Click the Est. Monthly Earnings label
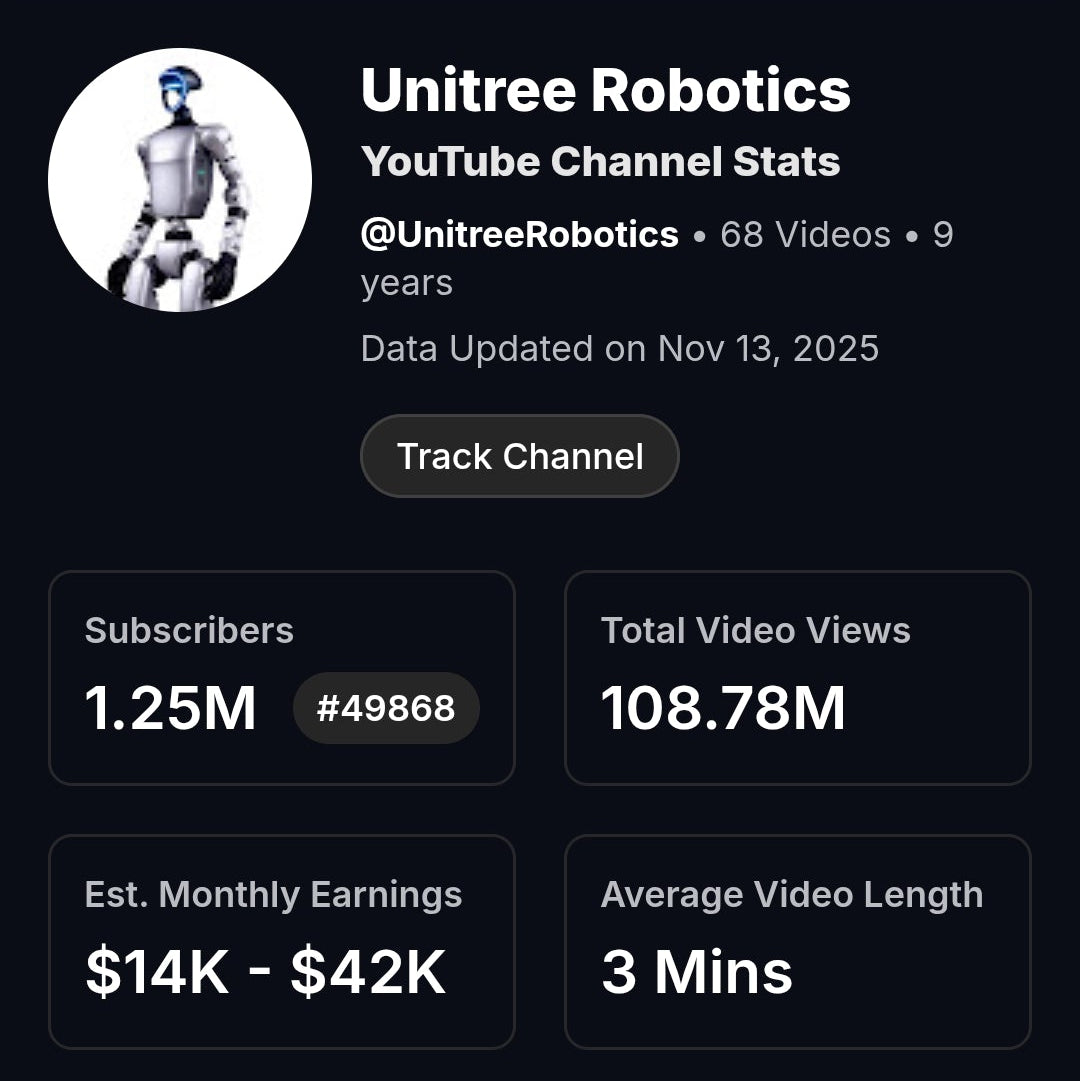This screenshot has height=1081, width=1080. pos(273,895)
